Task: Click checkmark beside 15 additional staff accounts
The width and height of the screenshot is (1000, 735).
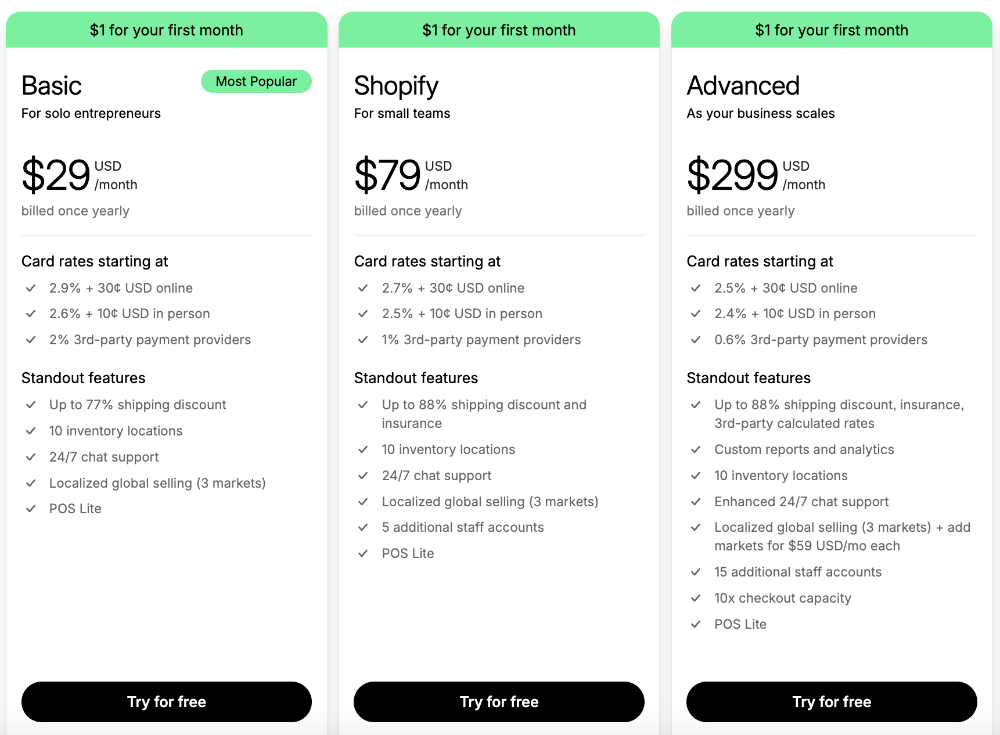Action: [x=696, y=572]
